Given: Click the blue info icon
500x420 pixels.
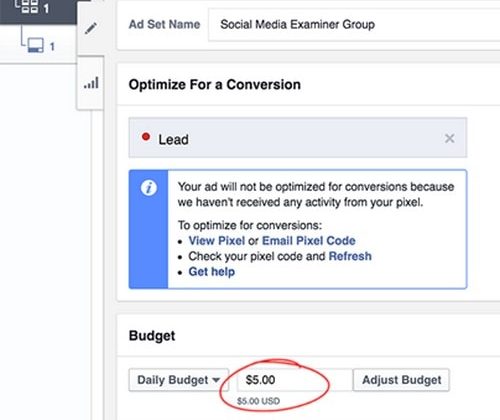Looking at the screenshot, I should click(149, 188).
